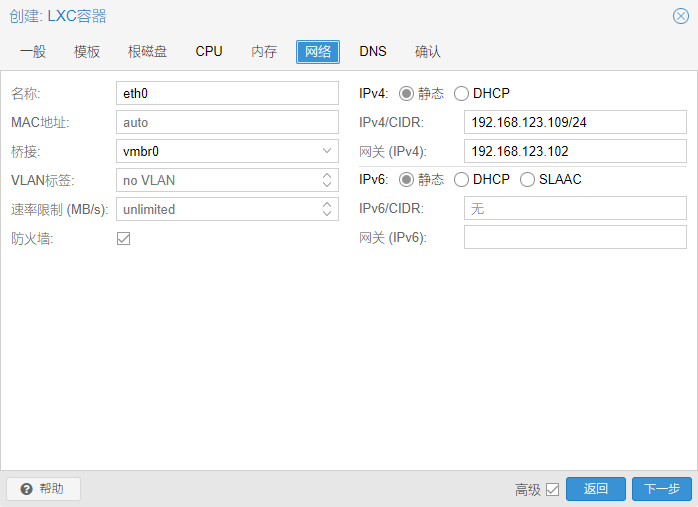Viewport: 698px width, 507px height.
Task: Go to the 根磁盘 tab
Action: 148,52
